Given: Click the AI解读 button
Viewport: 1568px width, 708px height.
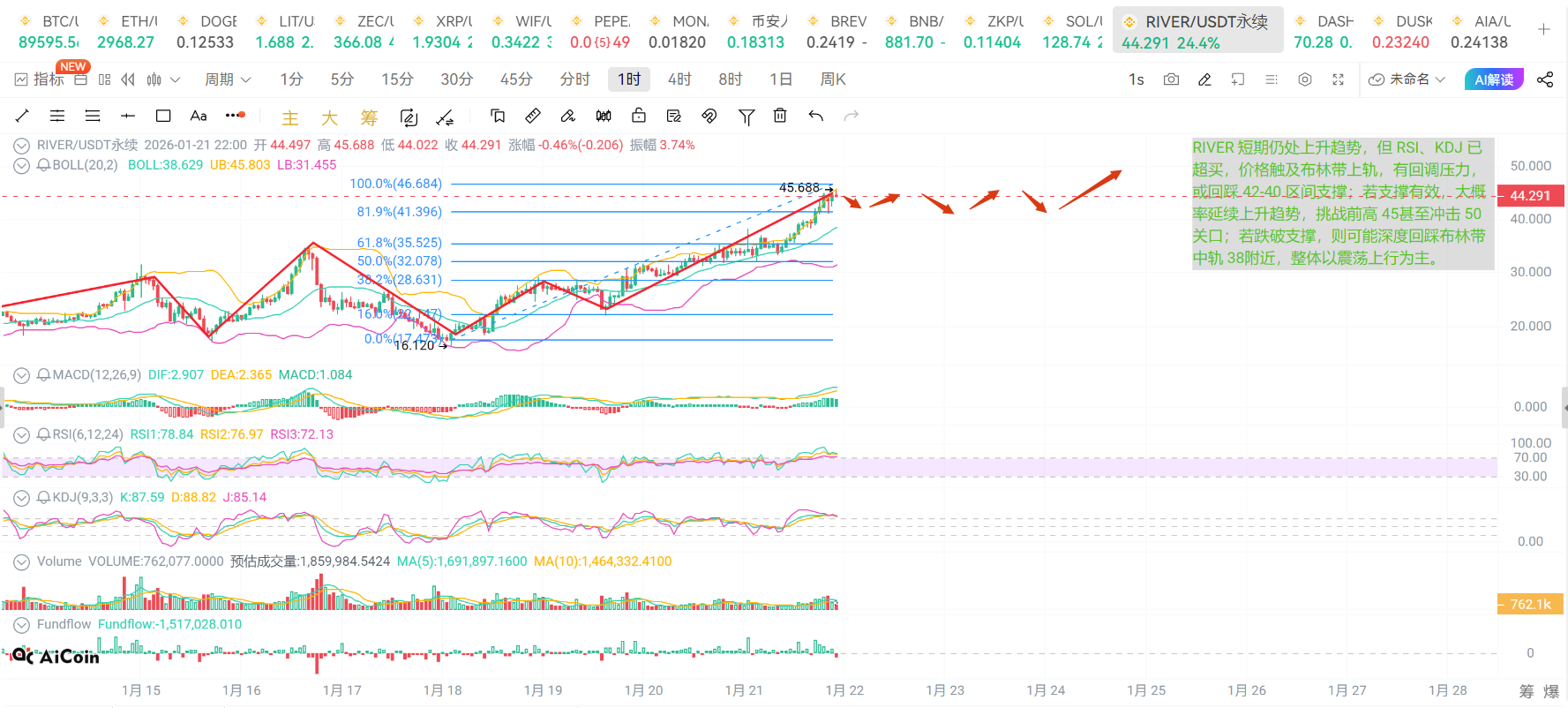Looking at the screenshot, I should (1494, 79).
